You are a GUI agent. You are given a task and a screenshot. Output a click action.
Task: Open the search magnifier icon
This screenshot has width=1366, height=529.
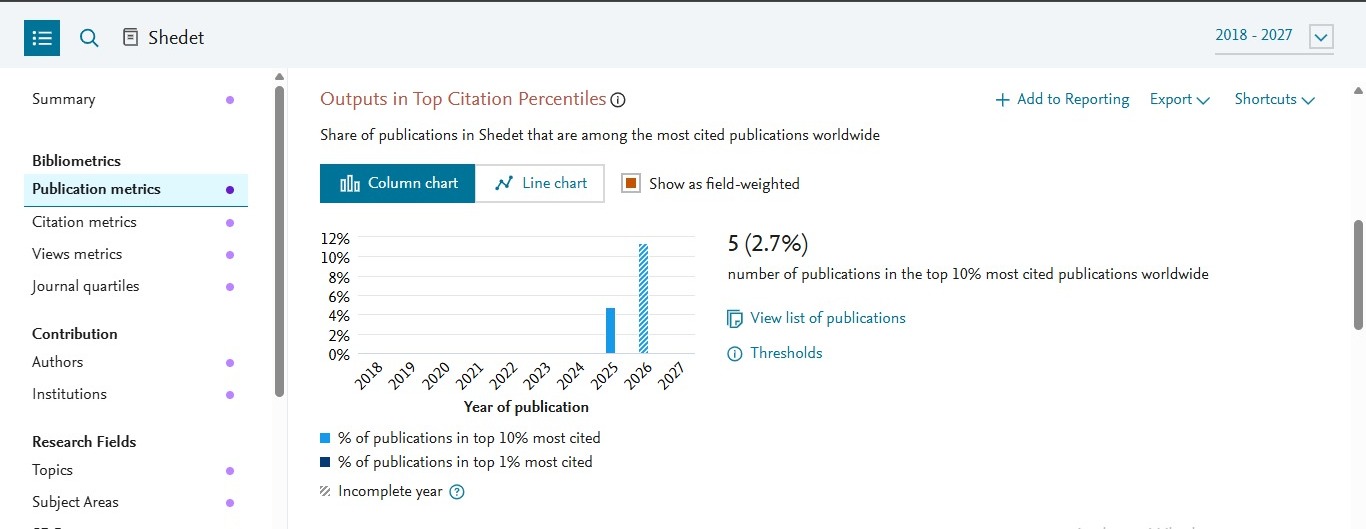pyautogui.click(x=89, y=38)
